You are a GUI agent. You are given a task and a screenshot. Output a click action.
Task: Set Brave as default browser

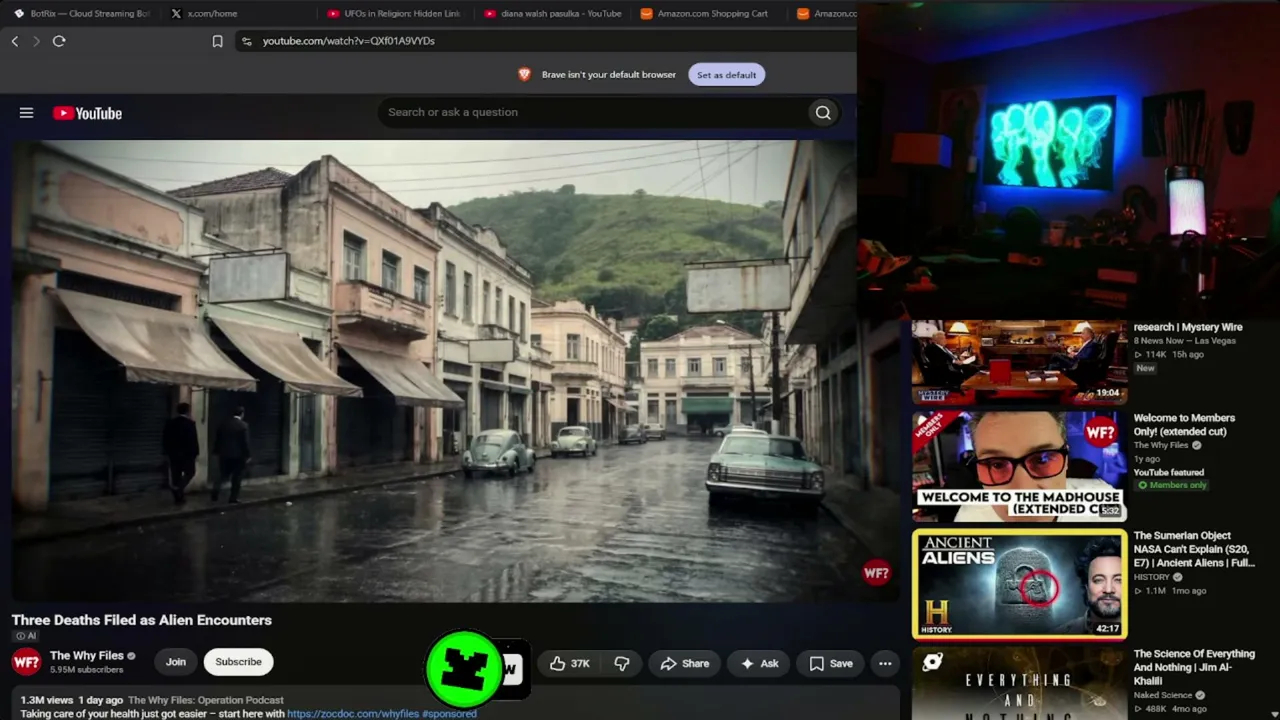727,75
